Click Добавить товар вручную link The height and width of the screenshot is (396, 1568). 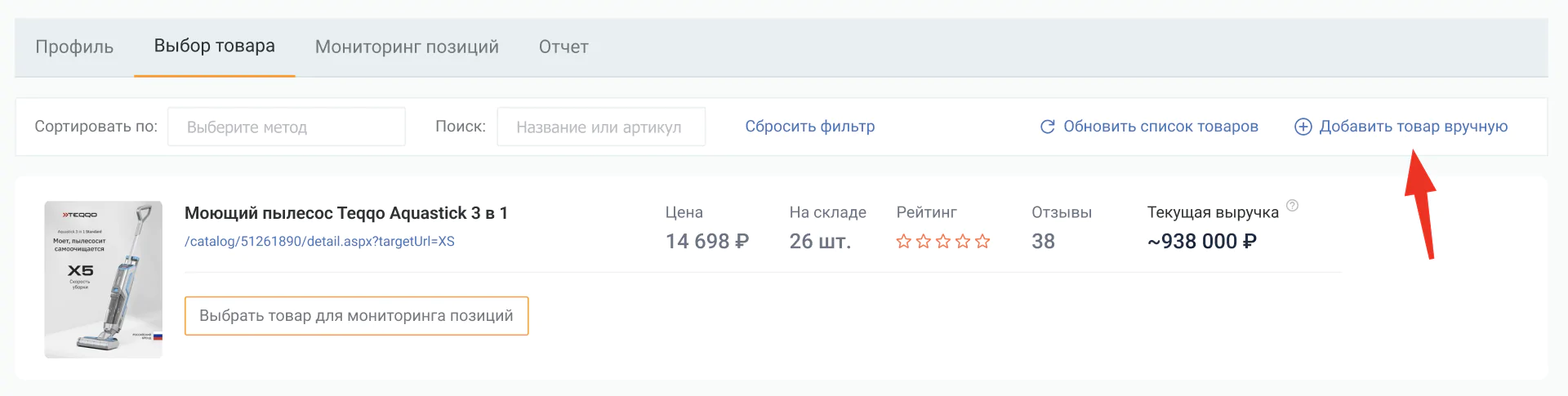coord(1414,127)
